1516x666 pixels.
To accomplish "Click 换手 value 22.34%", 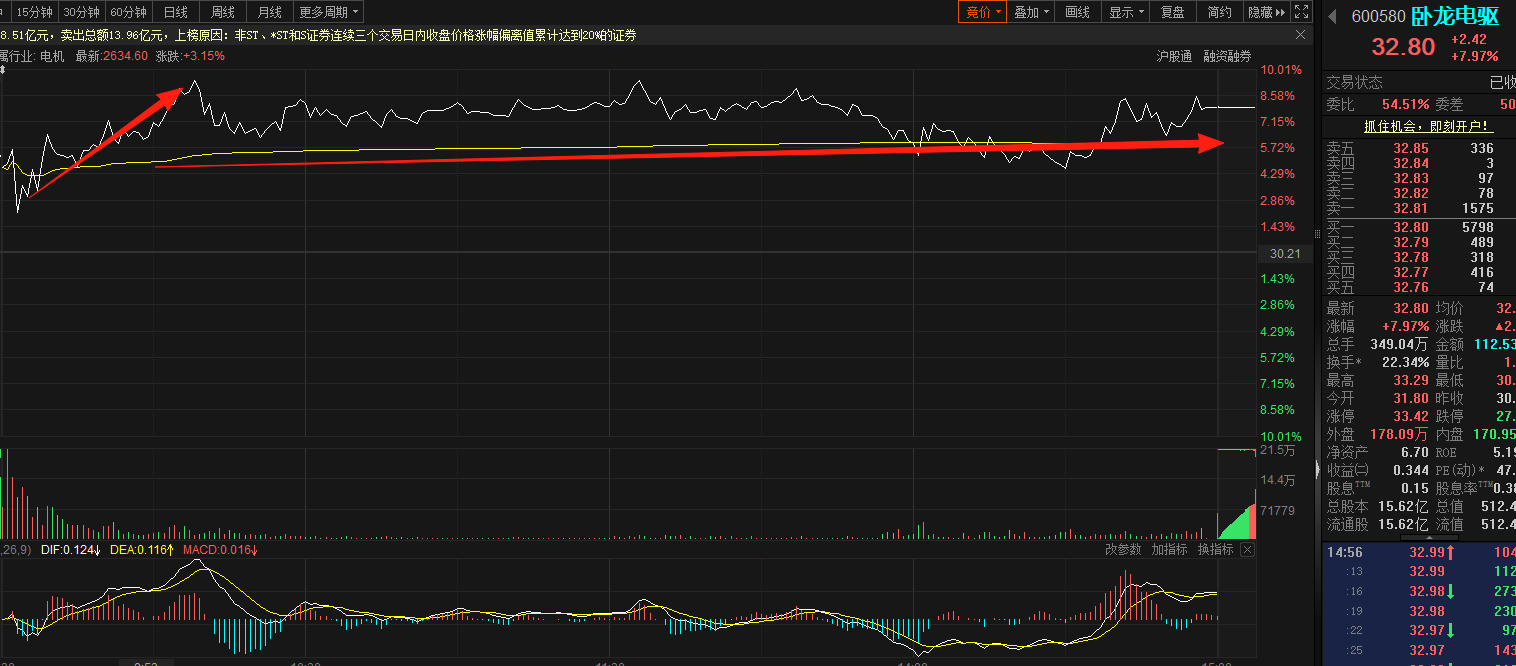I will click(1404, 362).
